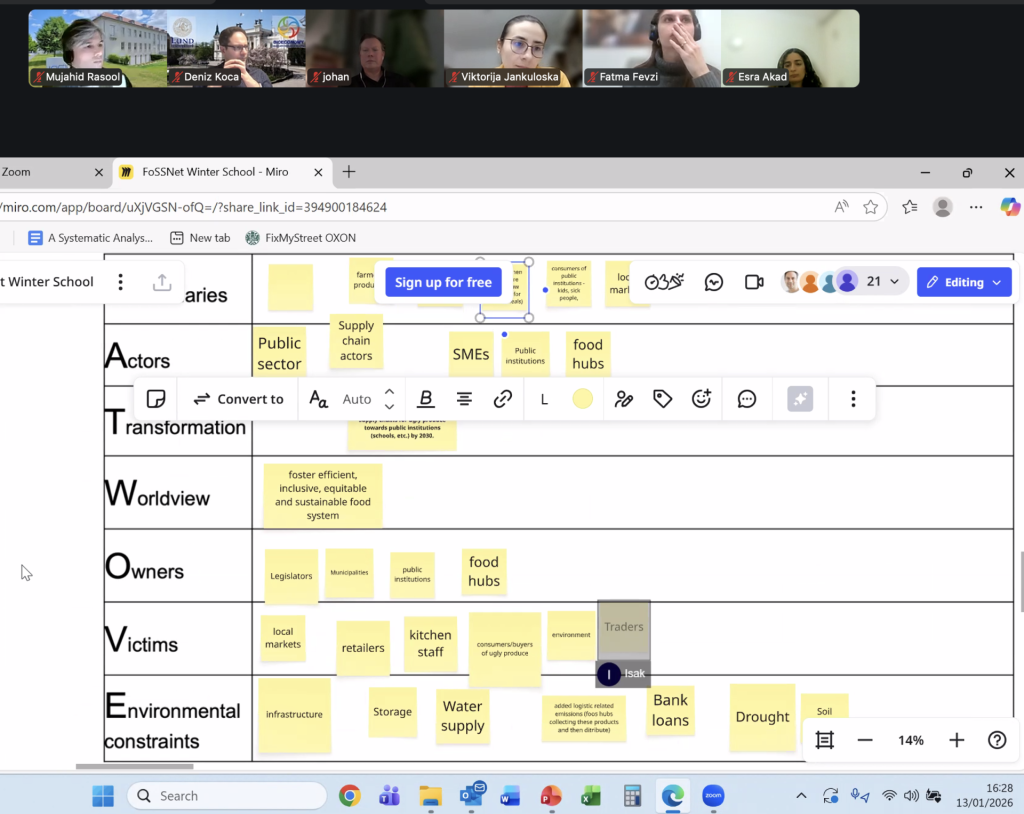Start a video call with the camera icon
1024x814 pixels.
point(754,282)
